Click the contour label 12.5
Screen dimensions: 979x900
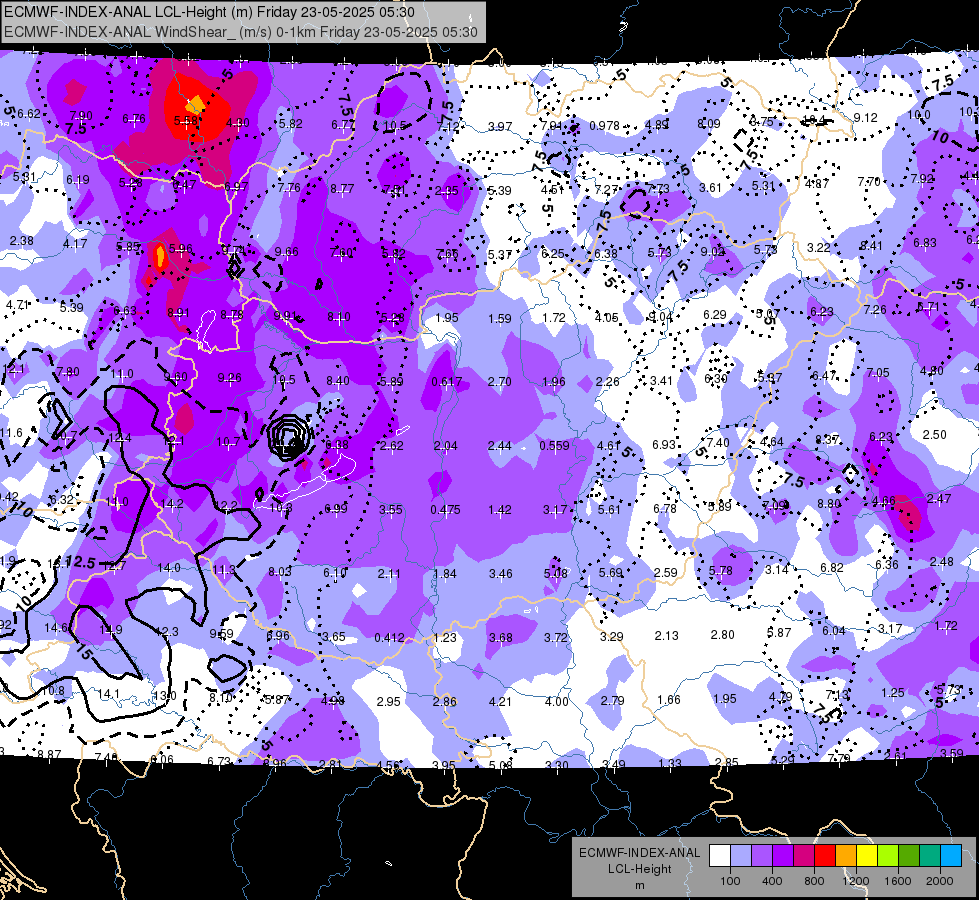(x=80, y=562)
